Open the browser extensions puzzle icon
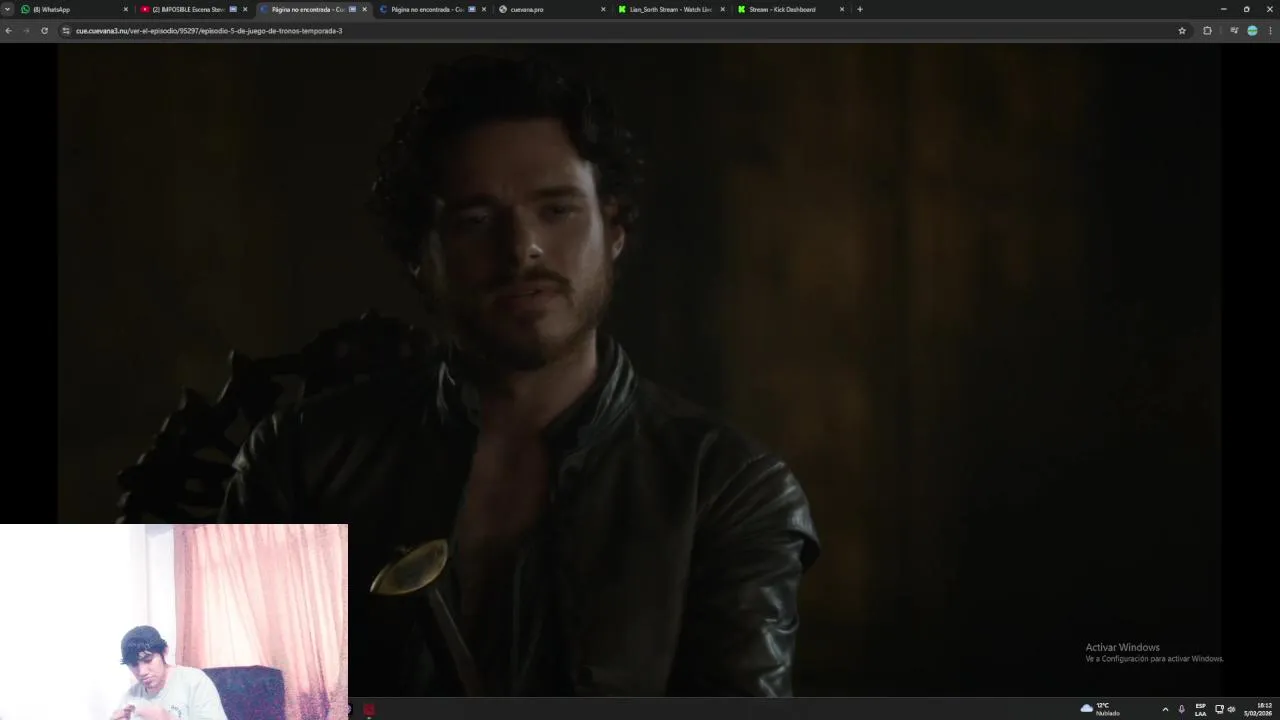1280x720 pixels. coord(1207,31)
